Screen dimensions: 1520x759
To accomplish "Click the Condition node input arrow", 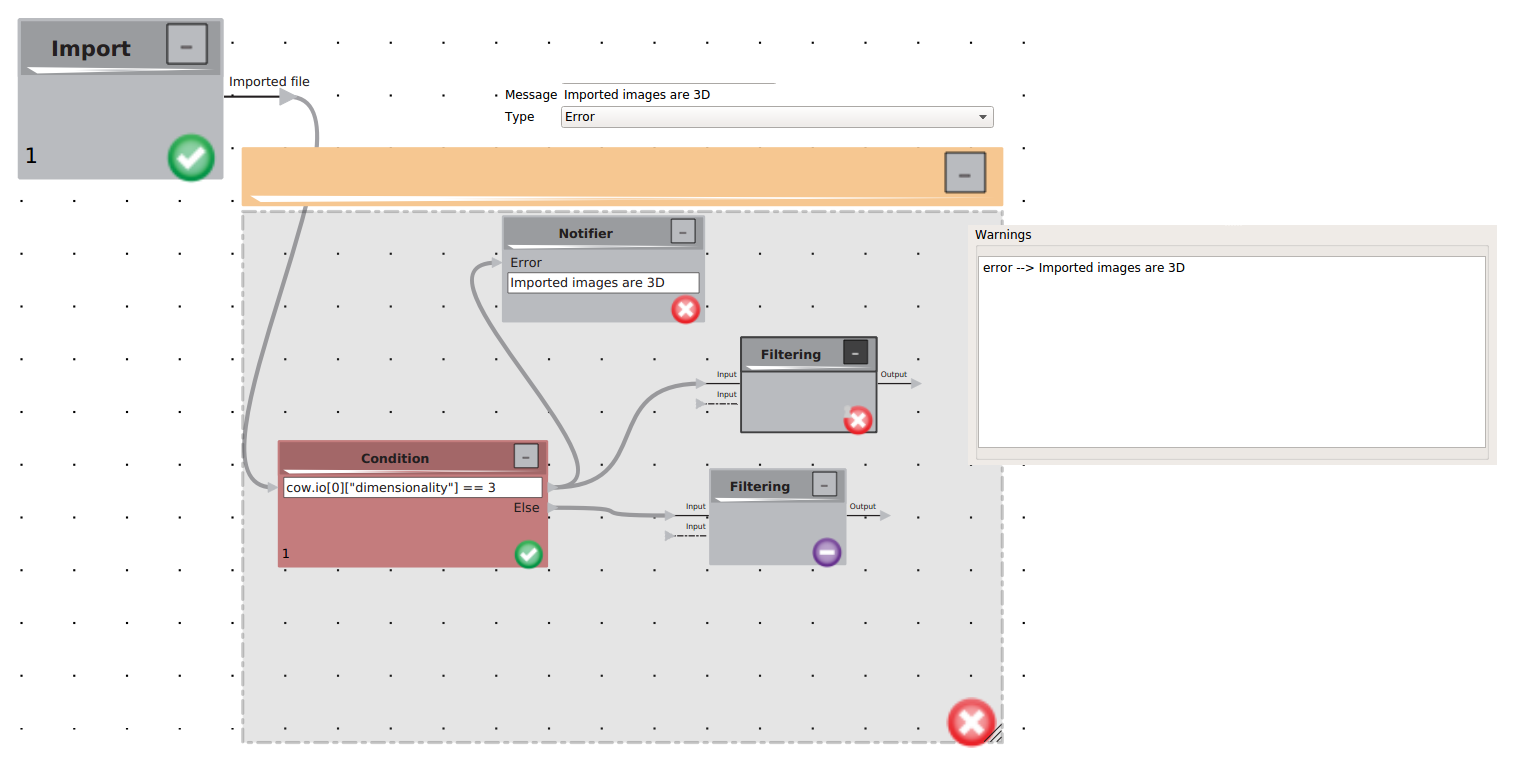I will point(272,487).
